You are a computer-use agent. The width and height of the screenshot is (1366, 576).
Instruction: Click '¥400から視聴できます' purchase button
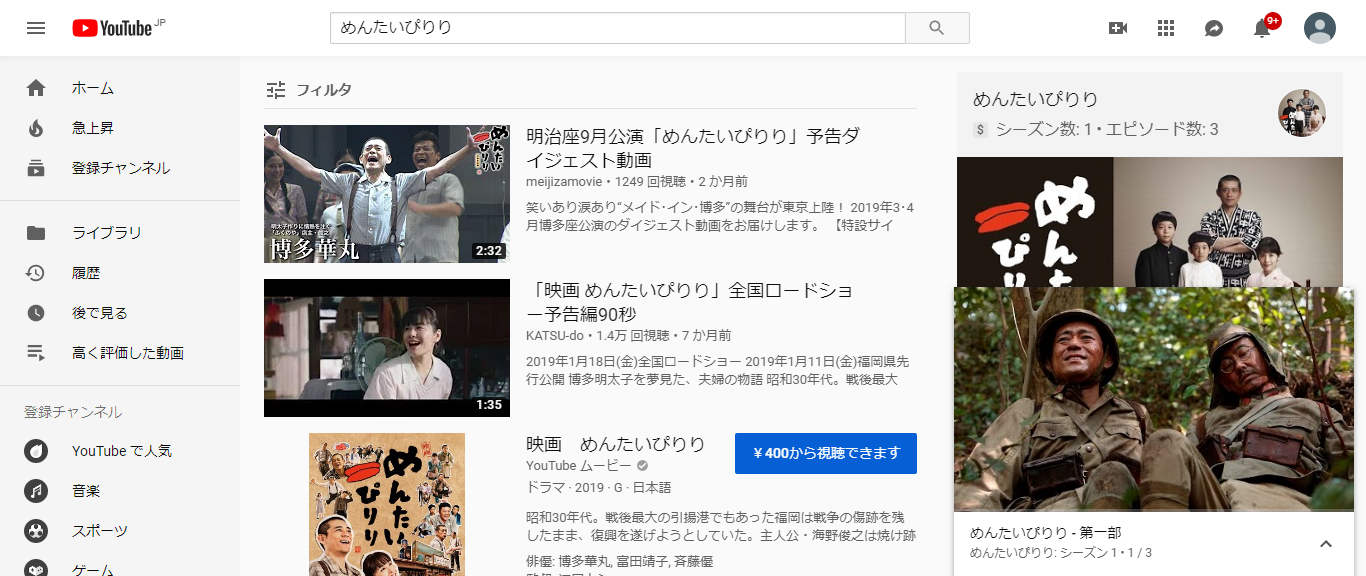[x=826, y=453]
